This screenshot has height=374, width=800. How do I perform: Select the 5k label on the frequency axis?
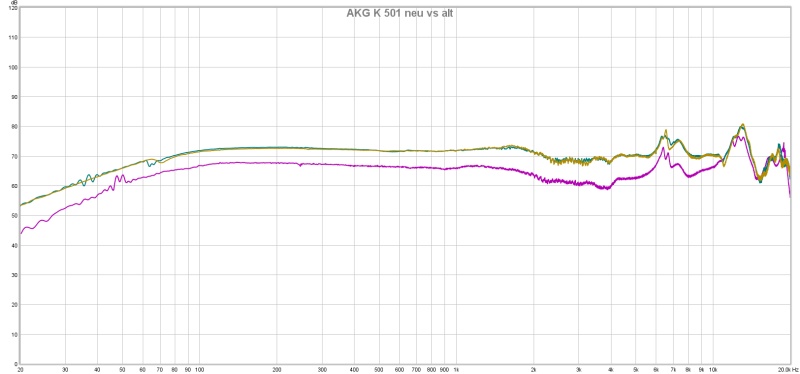coord(636,369)
